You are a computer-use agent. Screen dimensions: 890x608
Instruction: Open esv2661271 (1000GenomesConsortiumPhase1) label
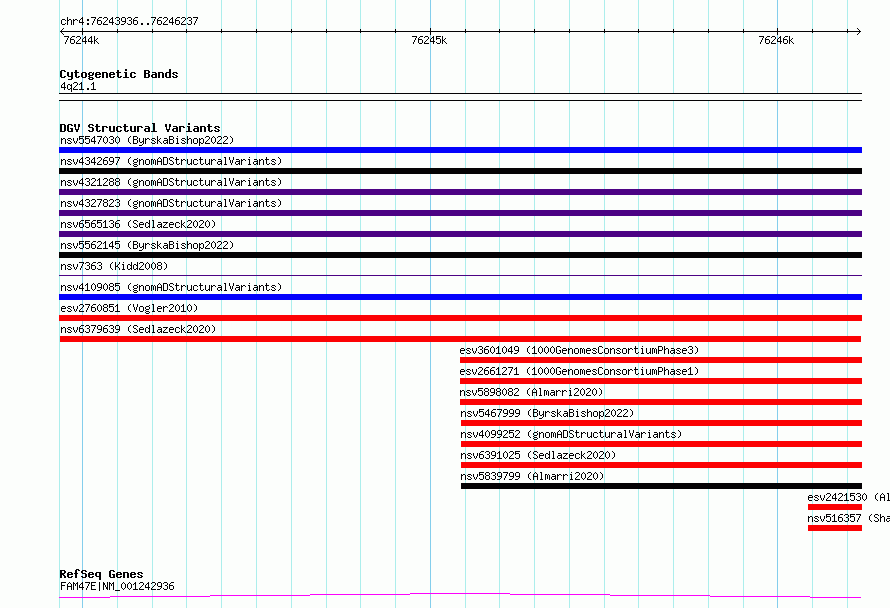click(579, 371)
